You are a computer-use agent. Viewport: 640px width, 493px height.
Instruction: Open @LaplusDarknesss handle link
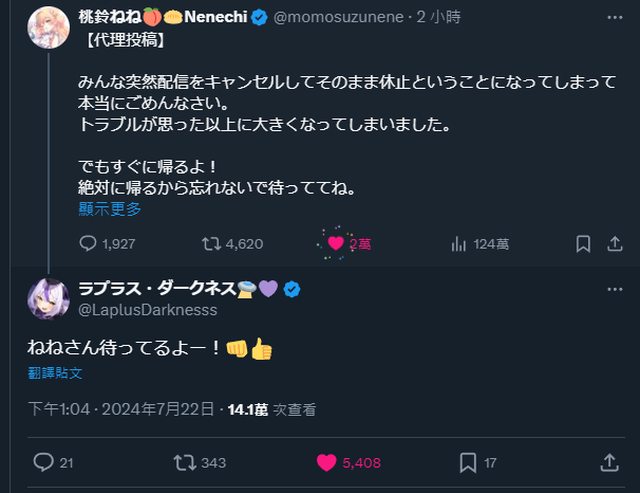click(x=147, y=310)
